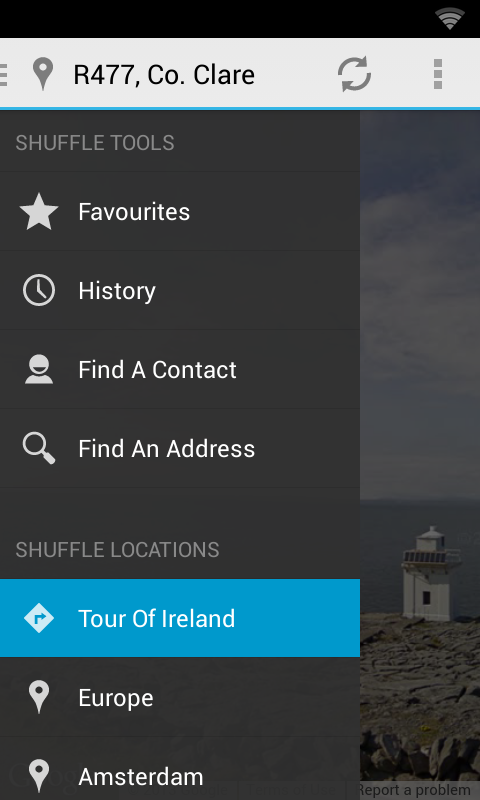Select Find A Contact label
The width and height of the screenshot is (480, 800).
(x=157, y=369)
